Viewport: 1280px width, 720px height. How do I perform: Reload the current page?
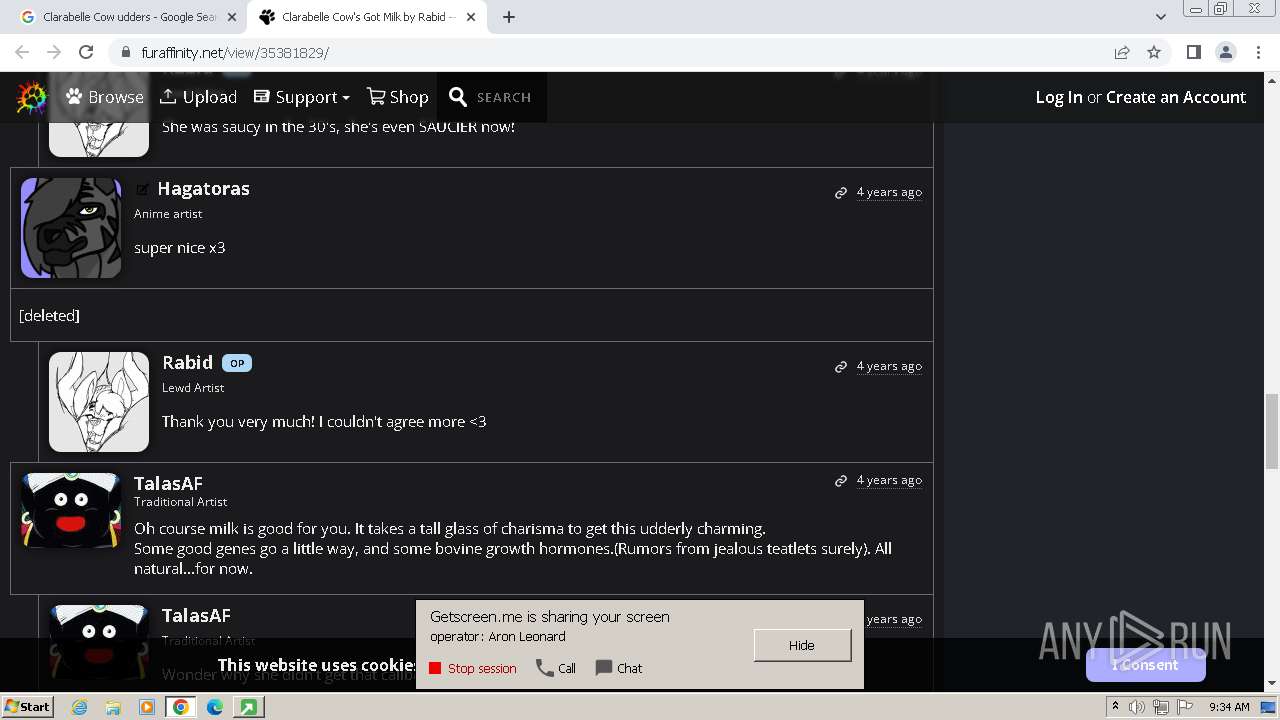click(x=86, y=52)
